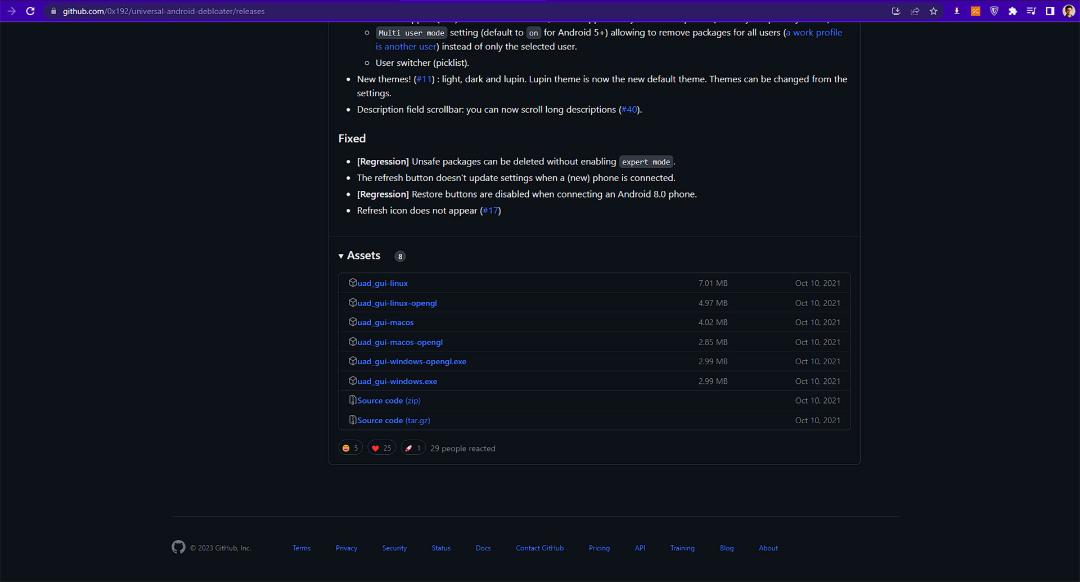Open the media control playlist icon
Screen dimensions: 1080x582
point(1031,11)
